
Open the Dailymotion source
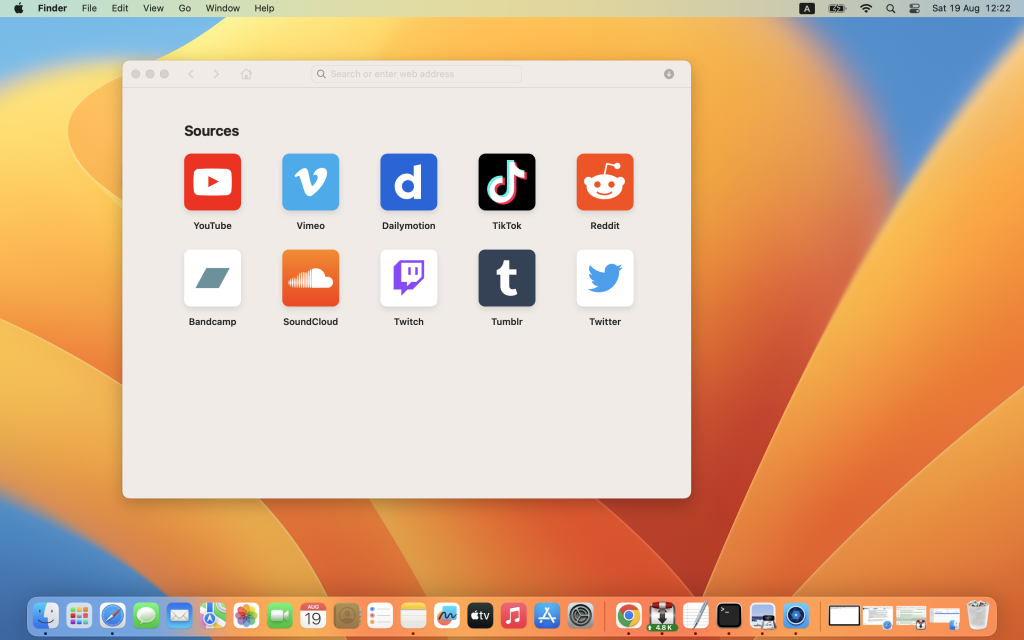click(x=408, y=182)
